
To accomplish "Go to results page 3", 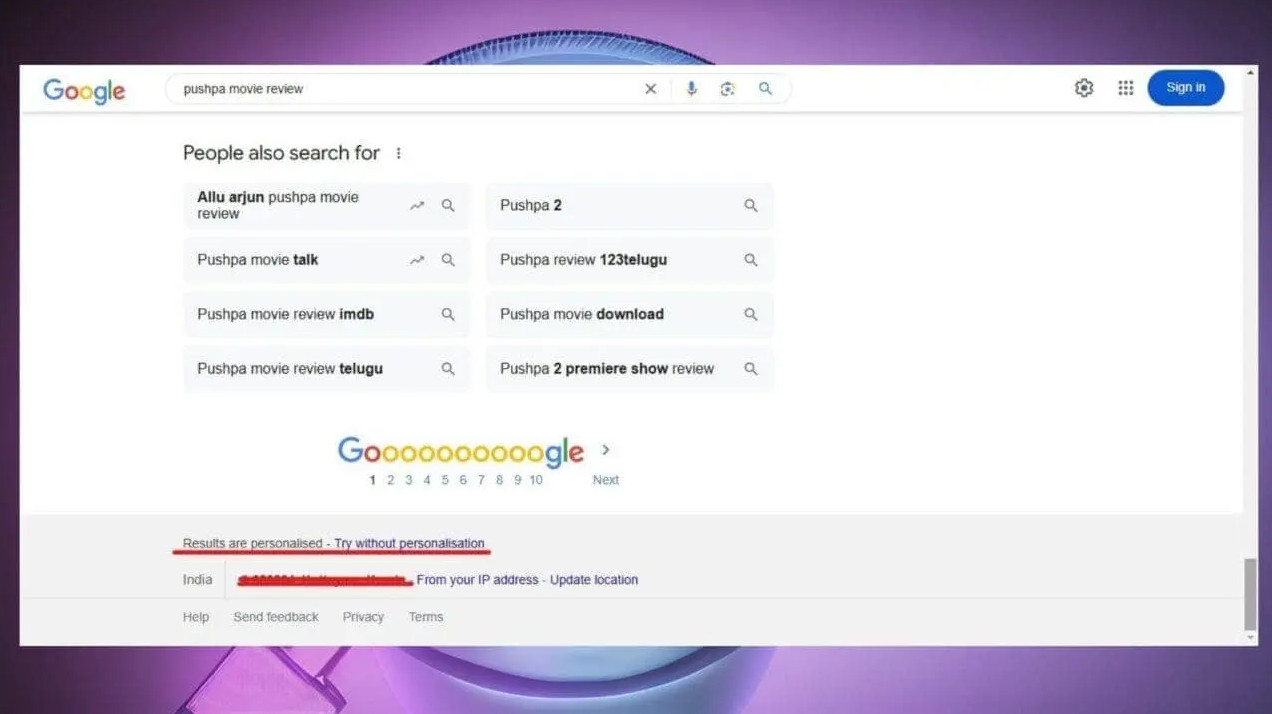I will 409,480.
